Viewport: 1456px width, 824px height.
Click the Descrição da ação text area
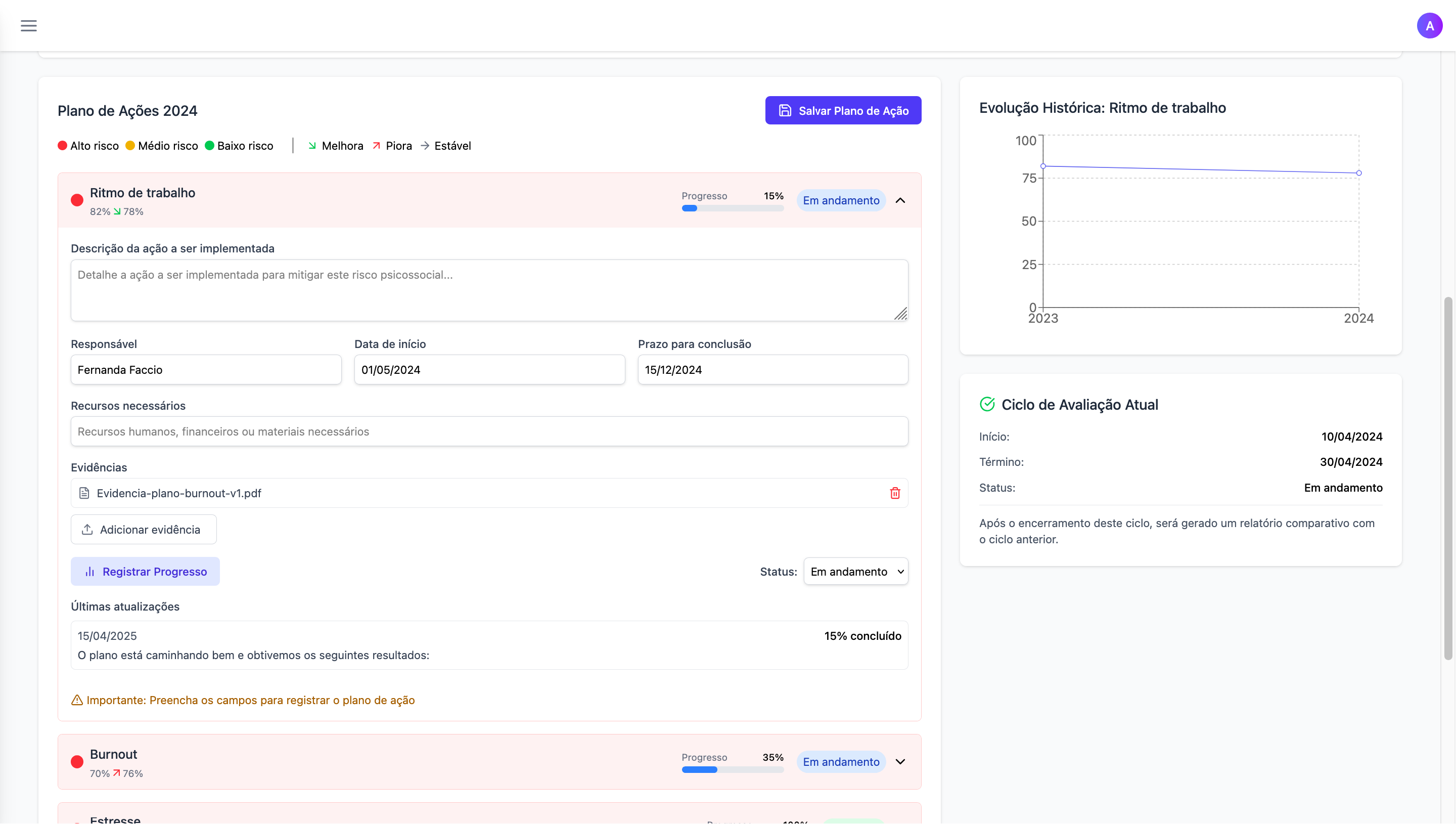(490, 290)
